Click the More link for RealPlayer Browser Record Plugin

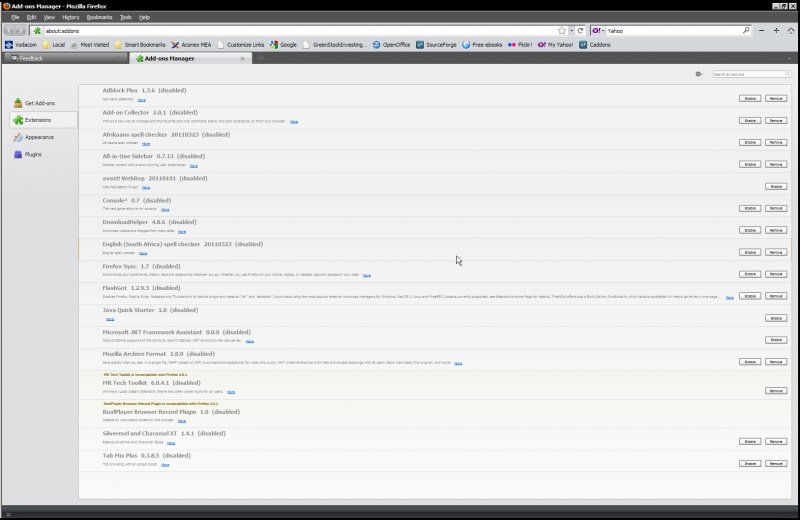tap(182, 422)
